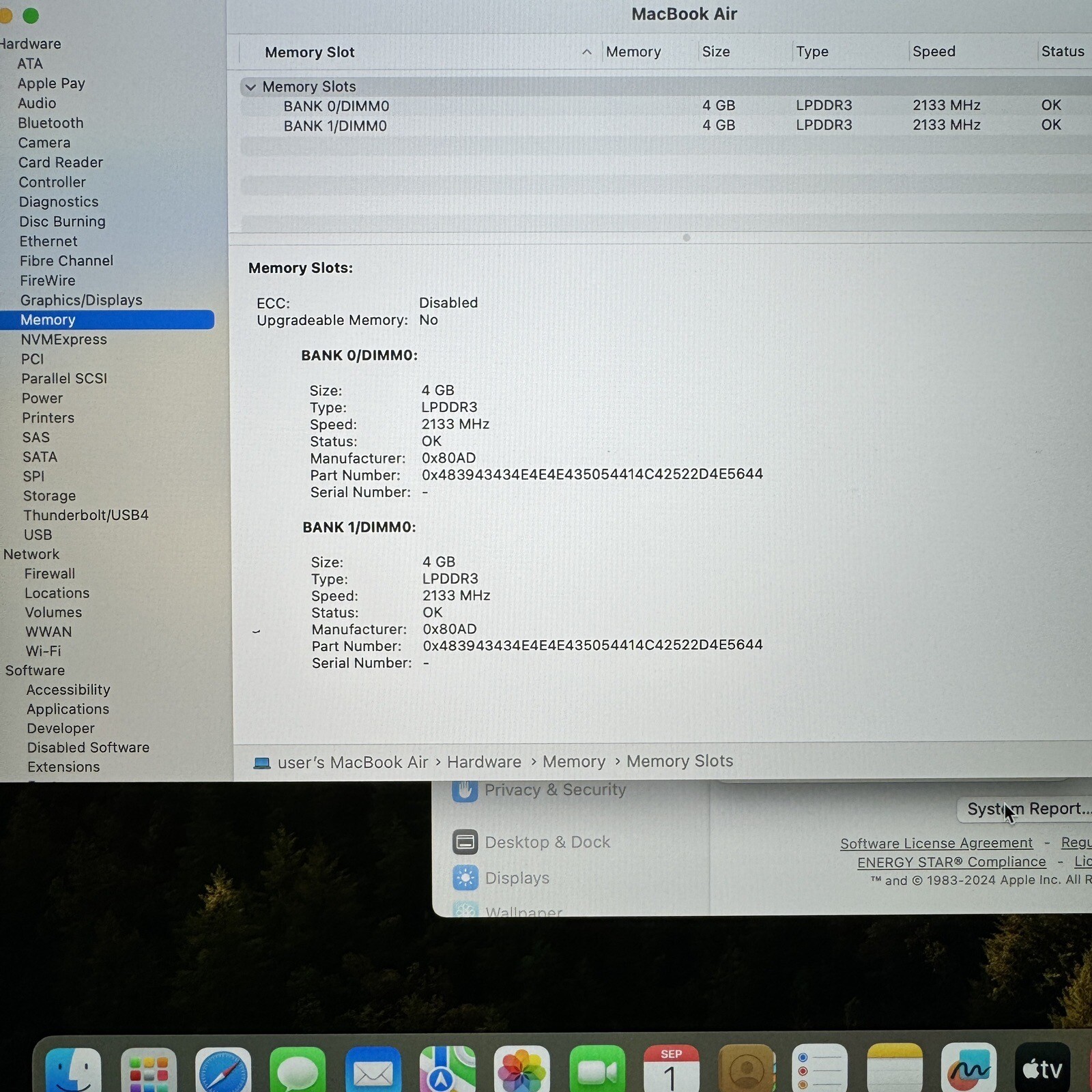Screen dimensions: 1092x1092
Task: Click Hardware in the path bar
Action: click(x=484, y=762)
